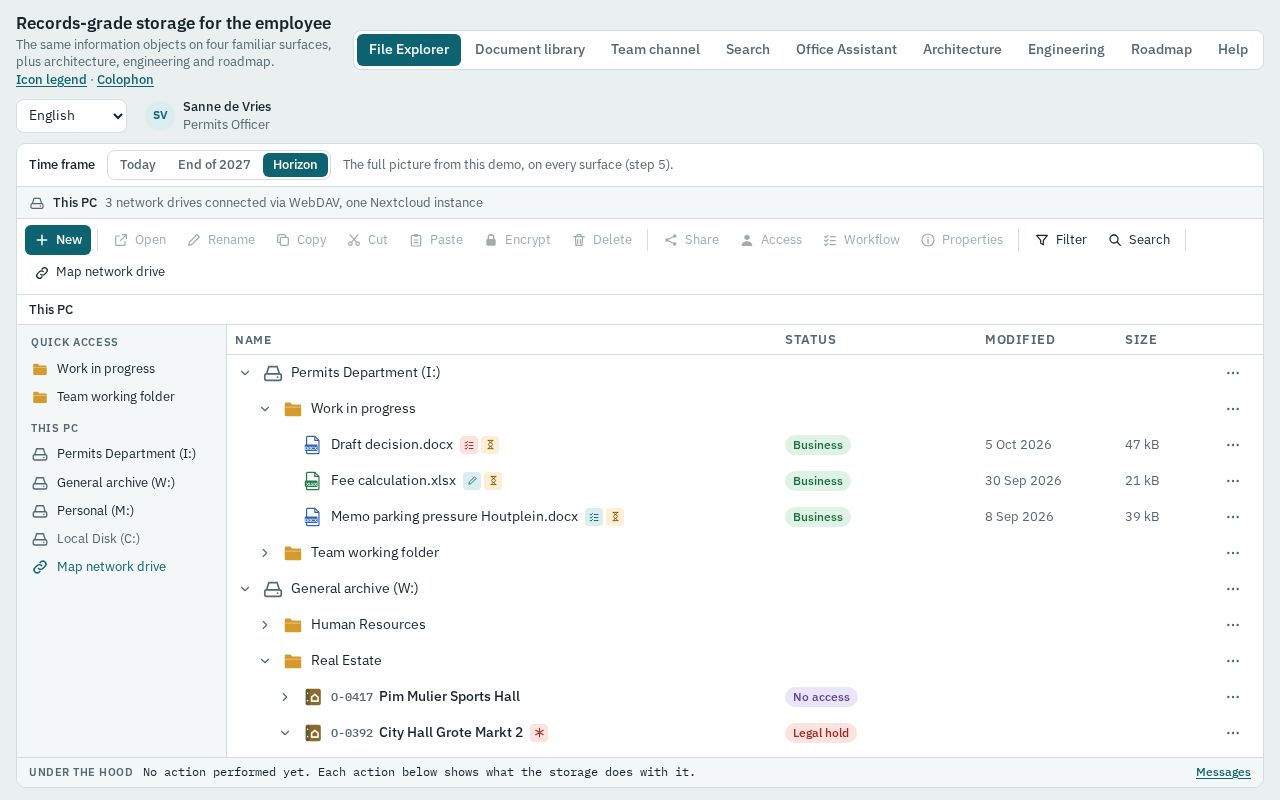
Task: Go to the Roadmap tab
Action: [1161, 50]
